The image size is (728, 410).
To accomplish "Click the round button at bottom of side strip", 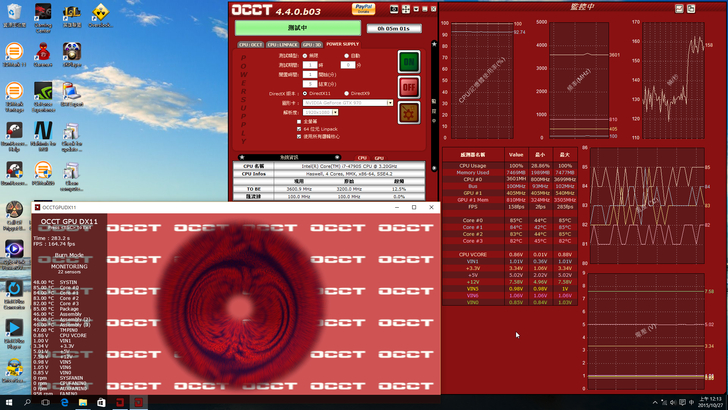I will (434, 168).
